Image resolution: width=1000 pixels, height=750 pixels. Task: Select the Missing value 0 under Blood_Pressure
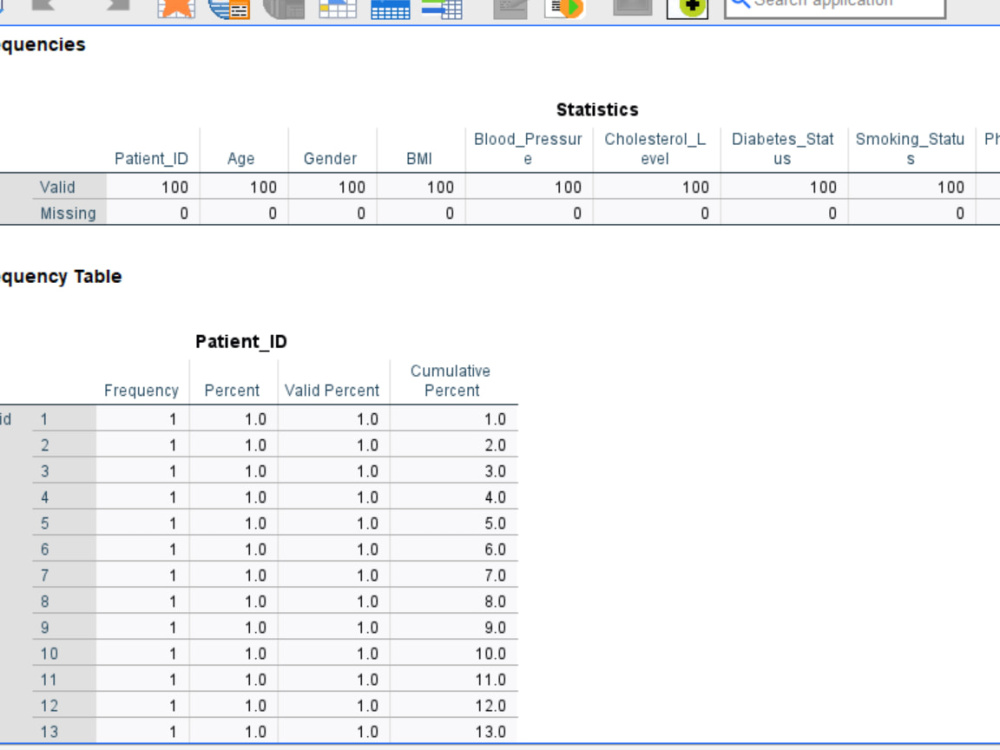[x=577, y=214]
